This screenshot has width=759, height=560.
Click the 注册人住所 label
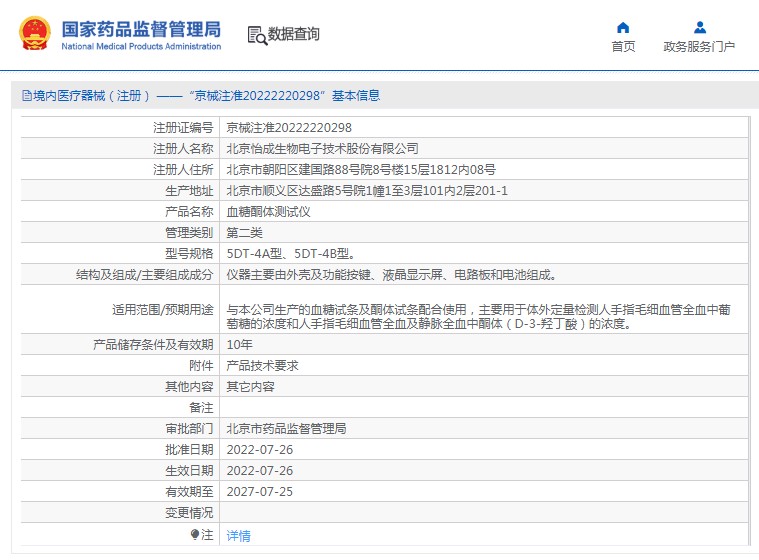pos(183,169)
